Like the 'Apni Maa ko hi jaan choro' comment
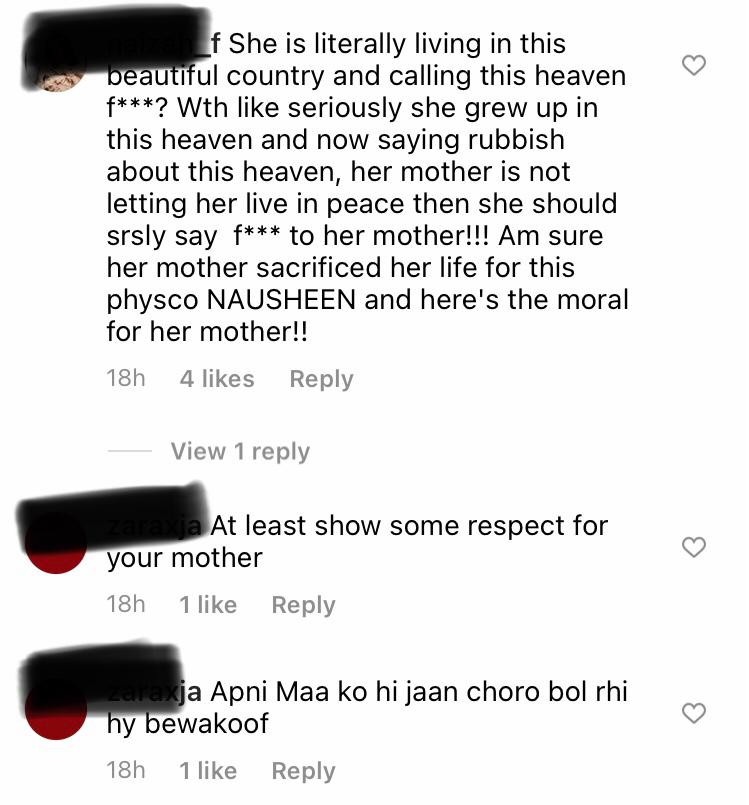This screenshot has width=749, height=805. point(694,713)
